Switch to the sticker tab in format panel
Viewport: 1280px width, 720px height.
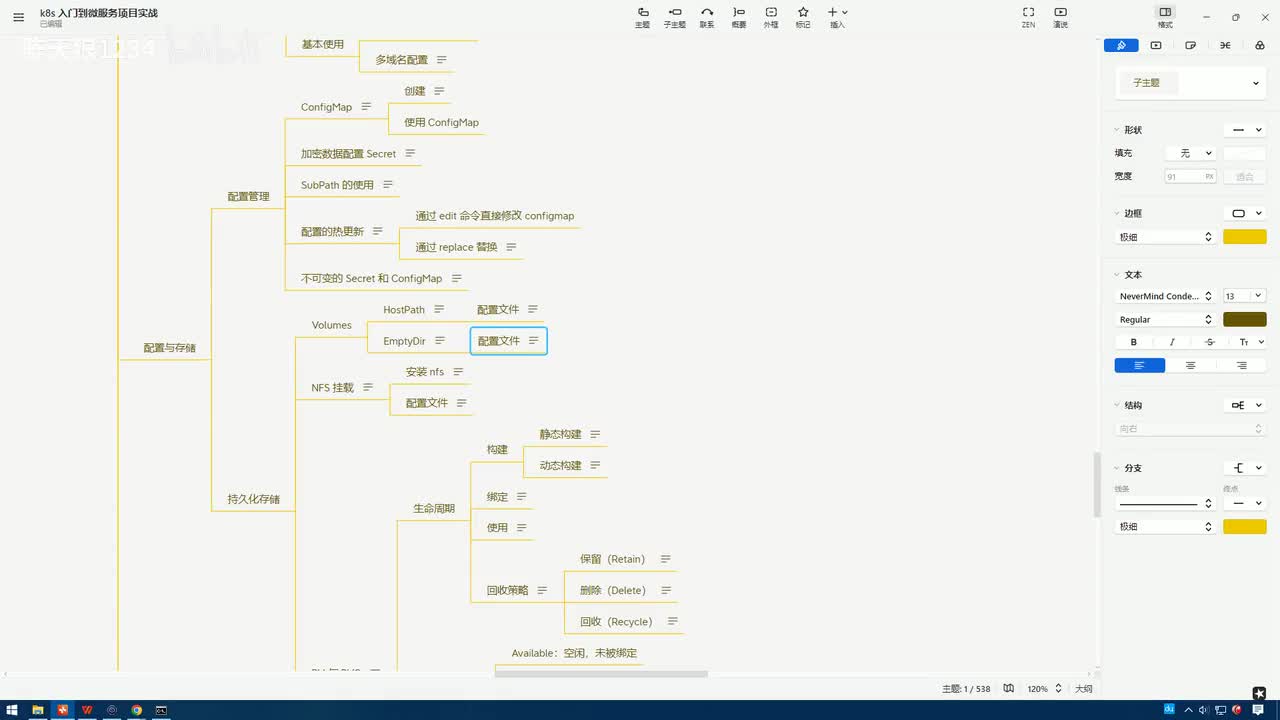coord(1190,45)
